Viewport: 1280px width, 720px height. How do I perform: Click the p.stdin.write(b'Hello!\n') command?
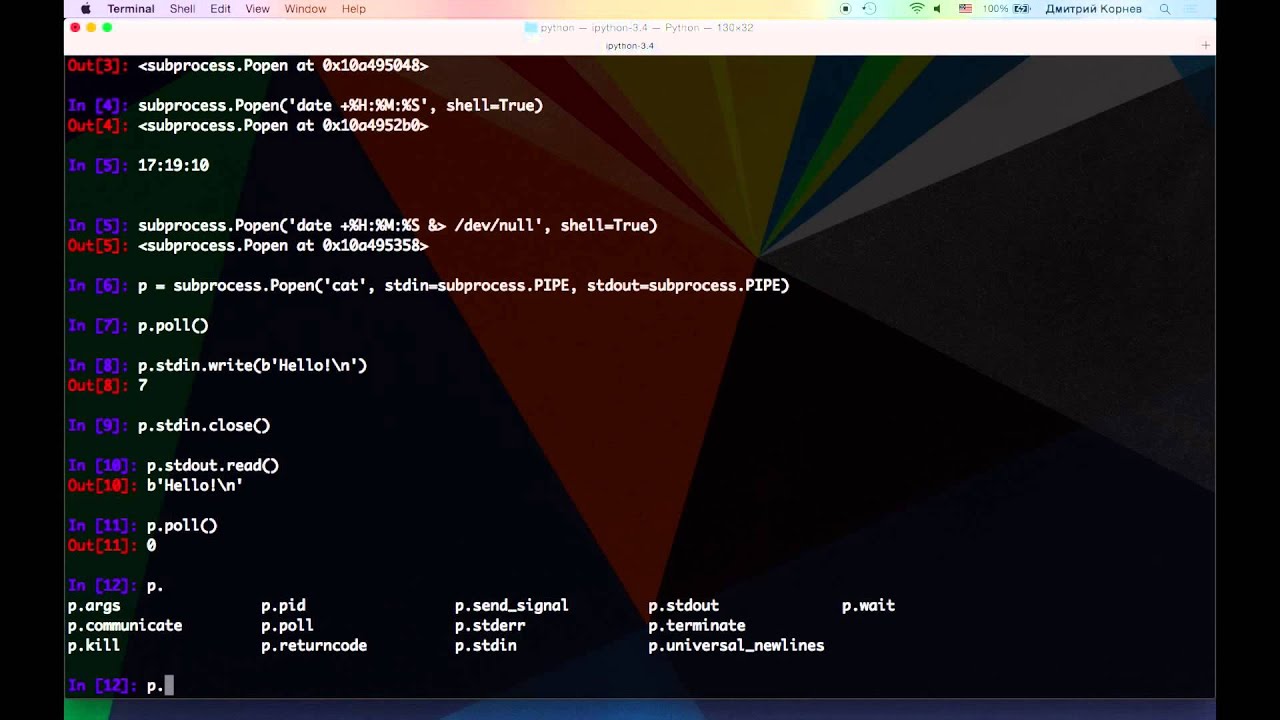coord(253,365)
